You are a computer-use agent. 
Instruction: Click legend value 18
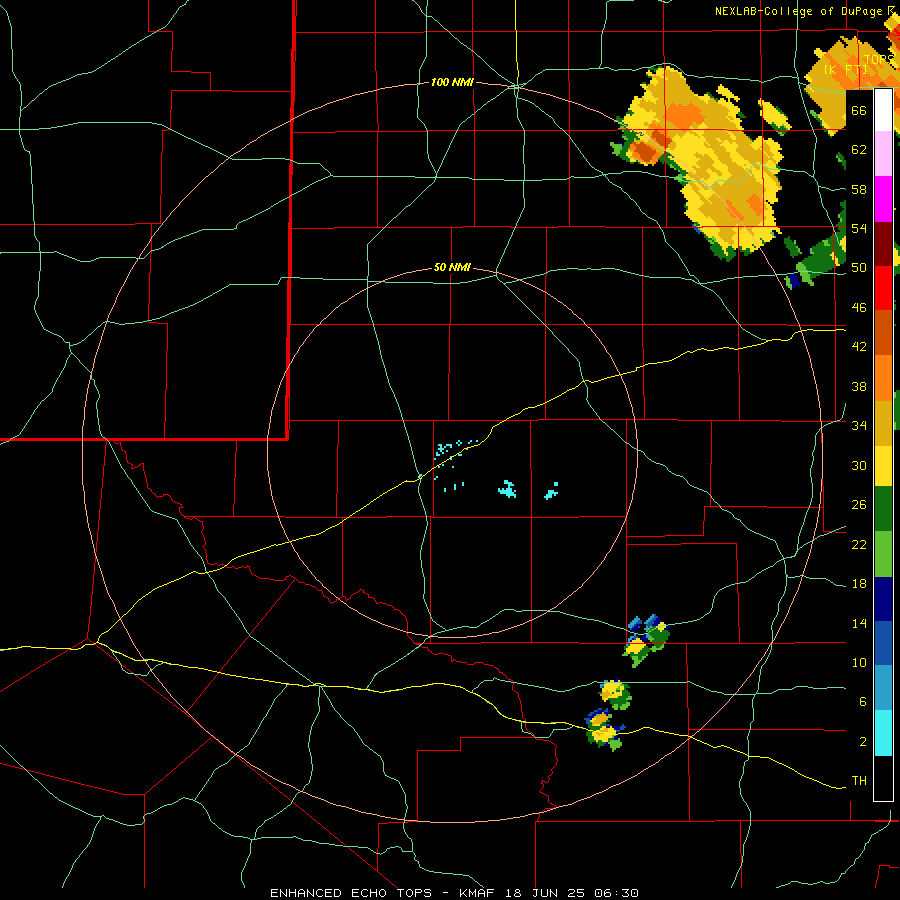pos(859,584)
